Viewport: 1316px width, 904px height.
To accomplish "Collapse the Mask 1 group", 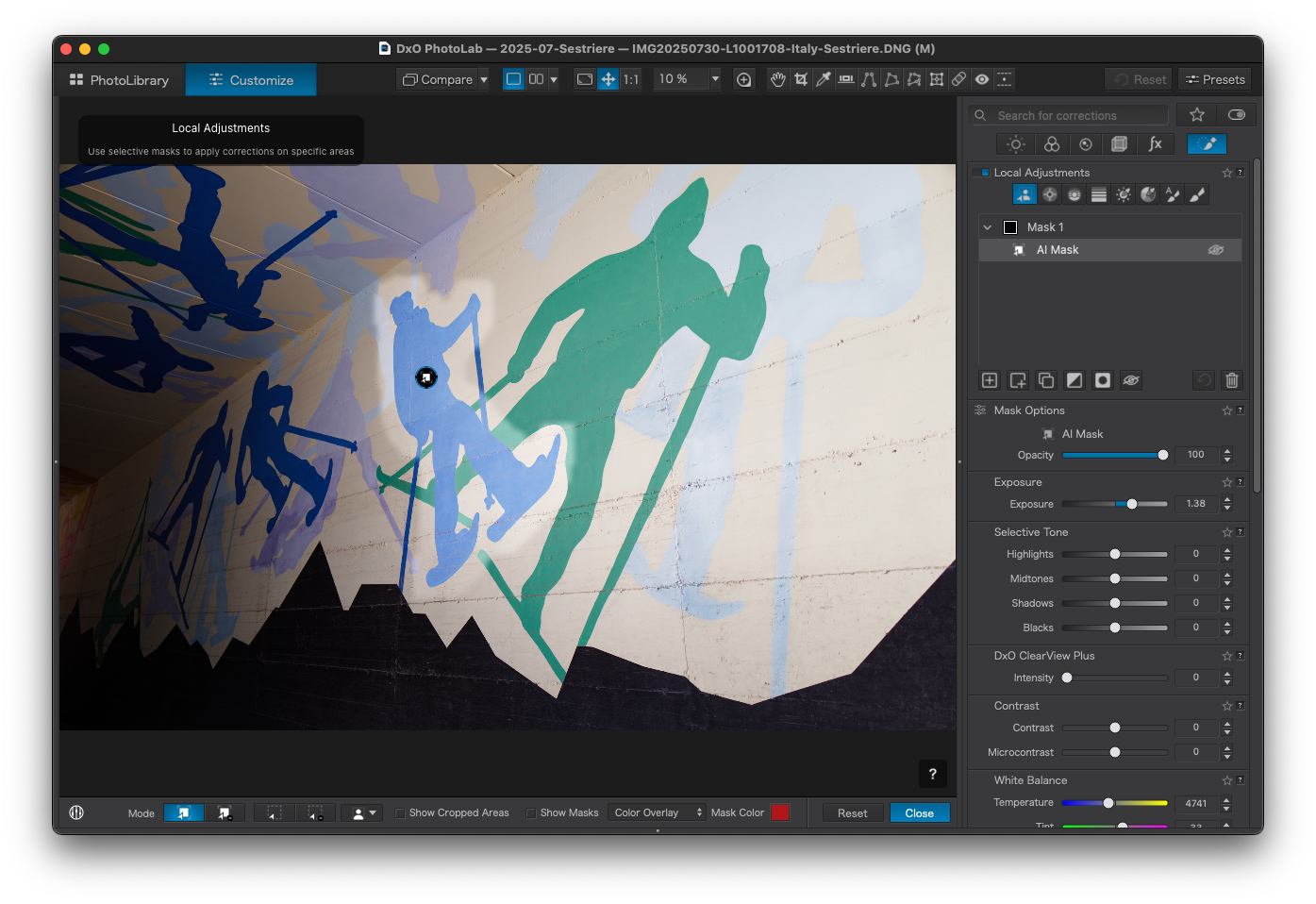I will tap(988, 227).
